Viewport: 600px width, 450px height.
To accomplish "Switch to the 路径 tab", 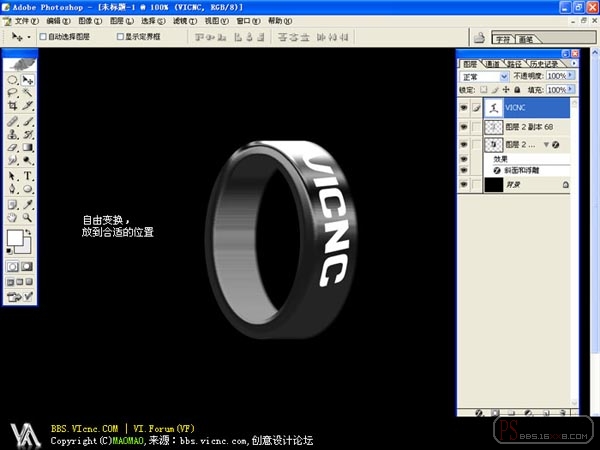I will (x=514, y=64).
